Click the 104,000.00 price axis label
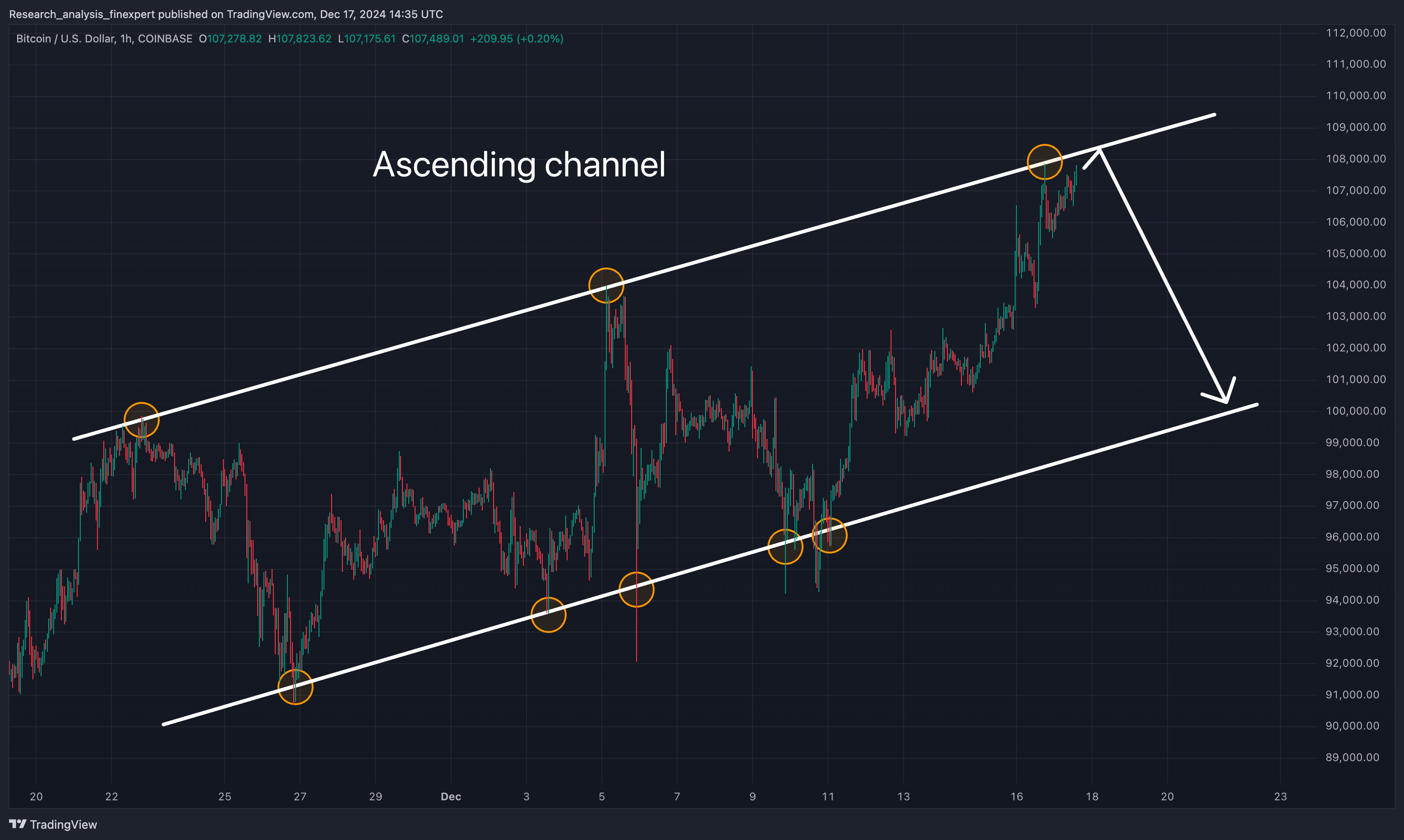Image resolution: width=1404 pixels, height=840 pixels. point(1356,285)
